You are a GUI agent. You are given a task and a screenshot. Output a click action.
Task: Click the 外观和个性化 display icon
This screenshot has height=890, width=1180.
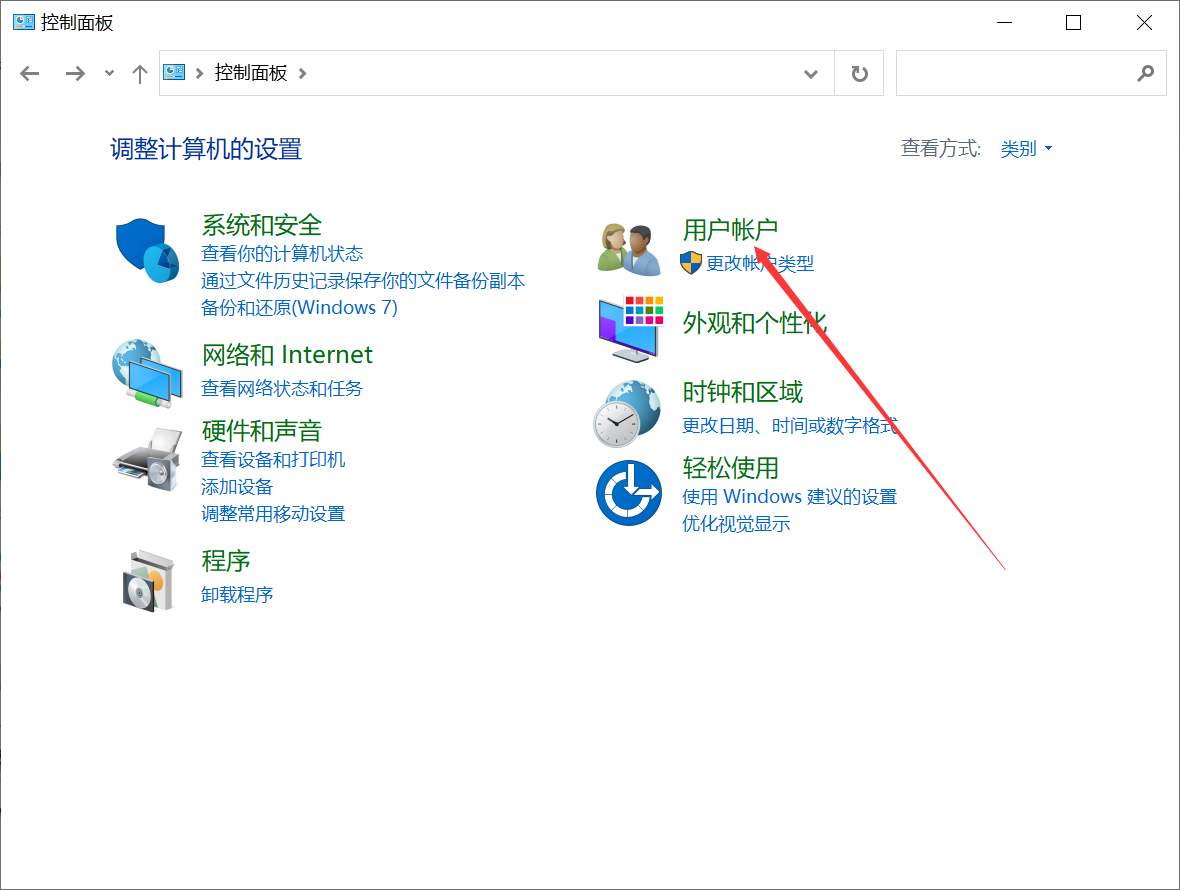pyautogui.click(x=628, y=328)
